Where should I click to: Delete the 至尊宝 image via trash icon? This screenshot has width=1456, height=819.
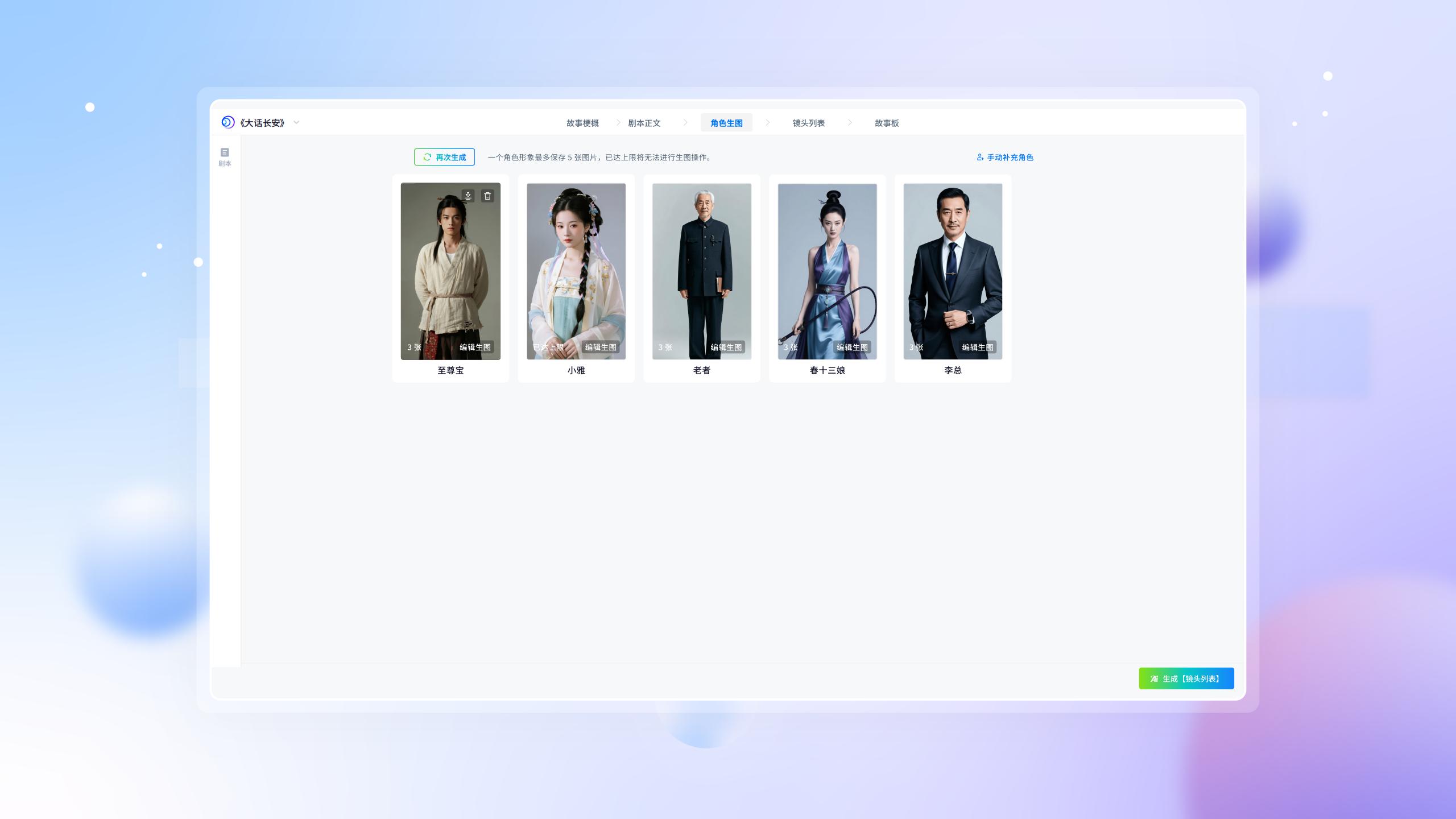487,196
